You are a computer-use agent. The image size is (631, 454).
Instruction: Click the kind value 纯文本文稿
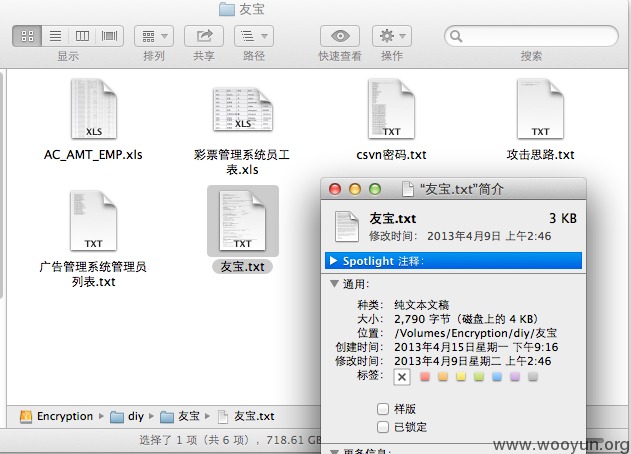tap(421, 305)
